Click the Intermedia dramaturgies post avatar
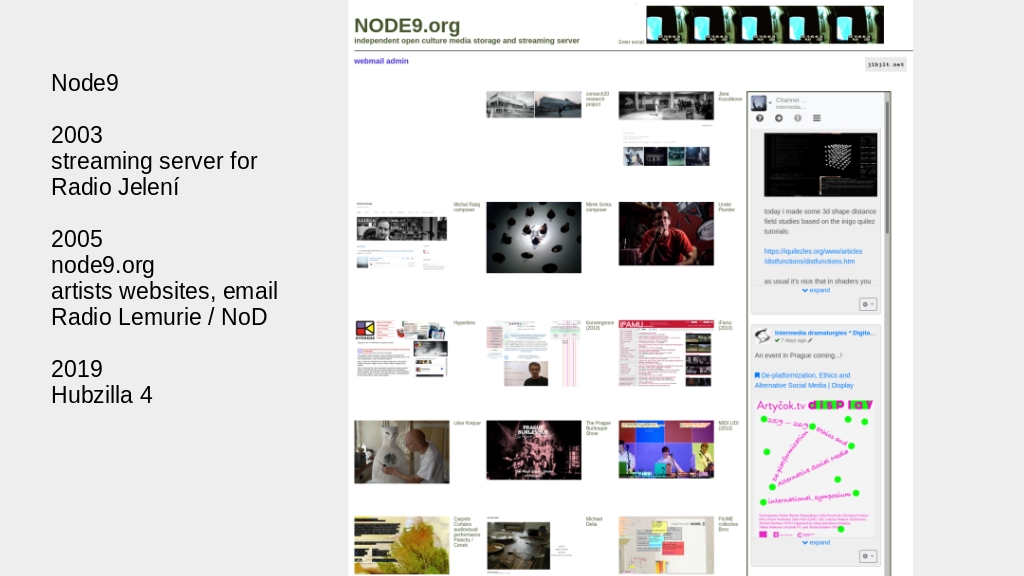Image resolution: width=1024 pixels, height=576 pixels. click(x=762, y=336)
